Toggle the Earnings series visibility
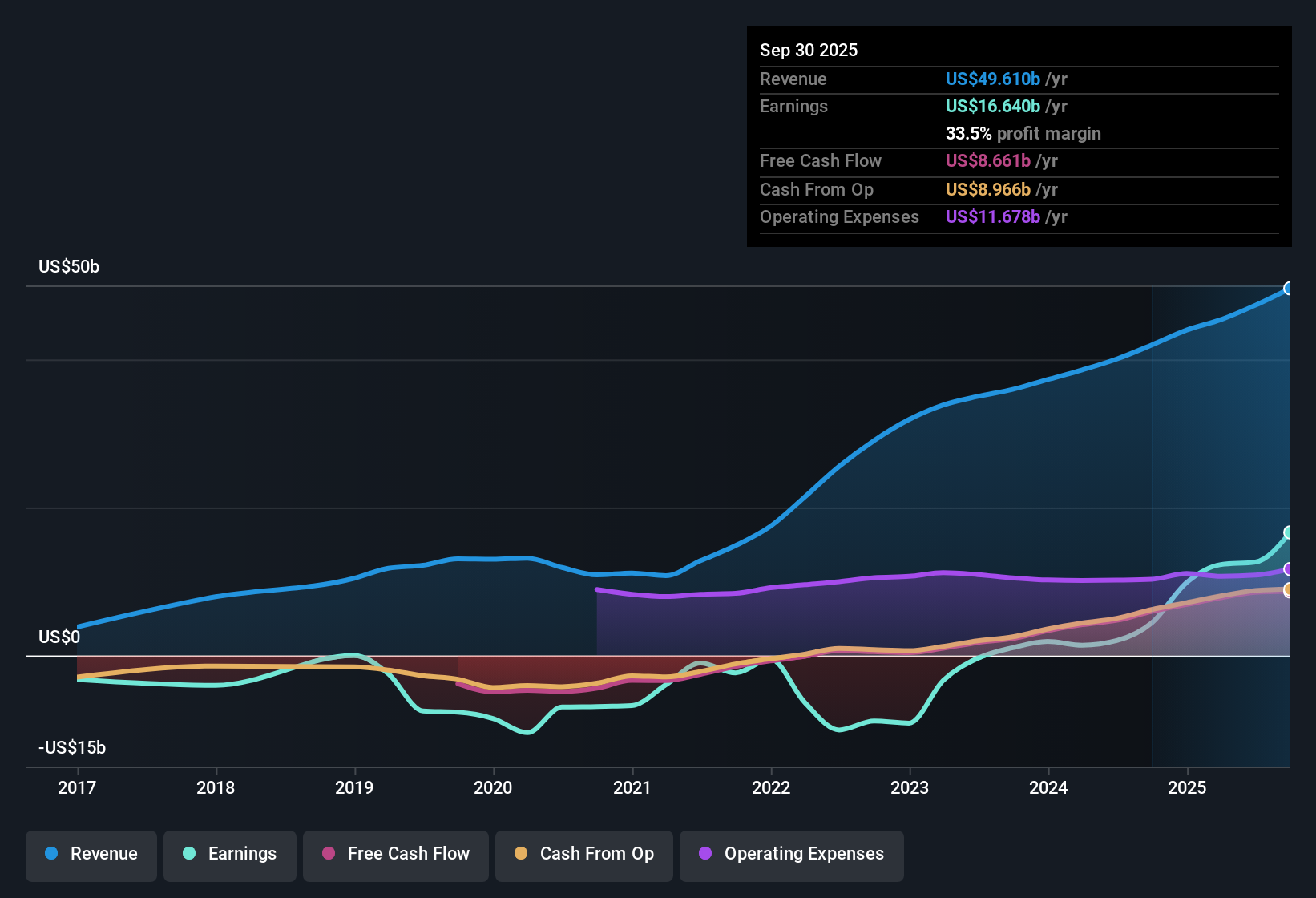This screenshot has width=1316, height=898. 230,854
